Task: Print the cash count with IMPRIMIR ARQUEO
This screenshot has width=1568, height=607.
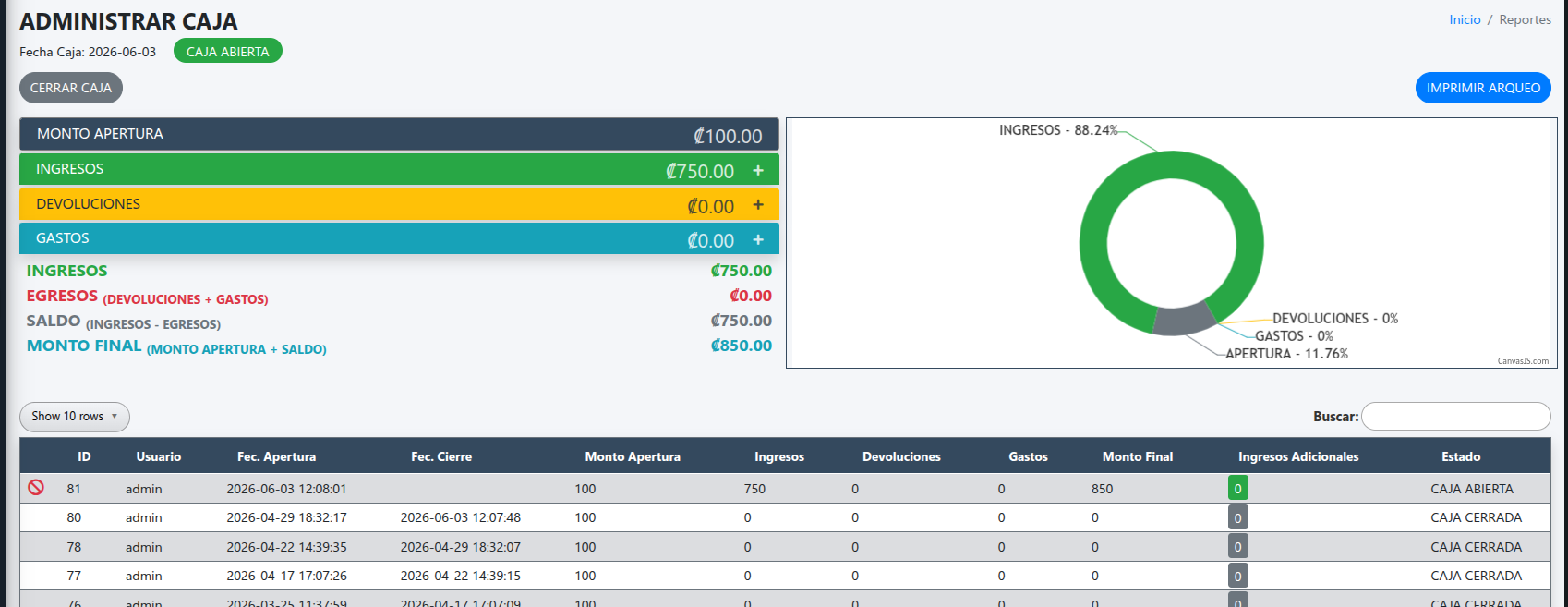Action: click(x=1483, y=88)
